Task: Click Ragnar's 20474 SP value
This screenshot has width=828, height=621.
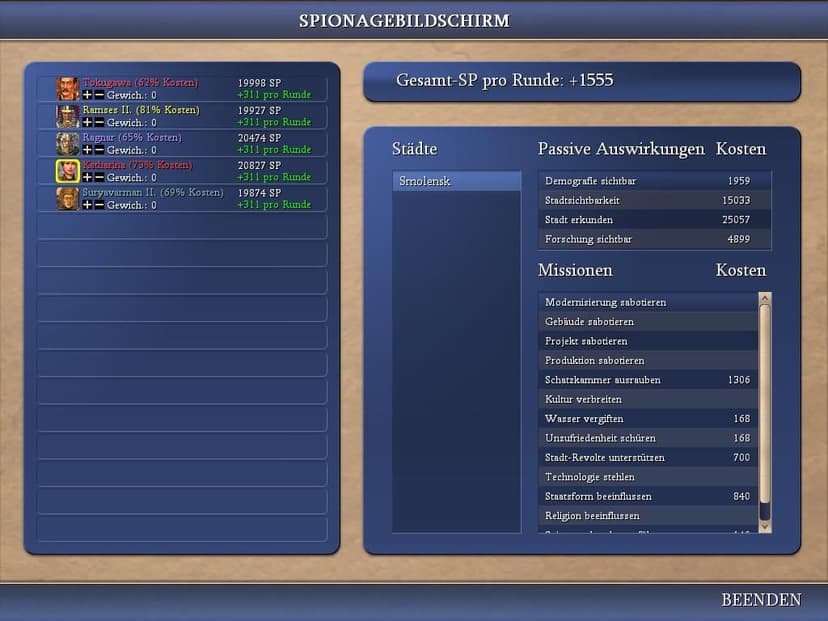Action: pyautogui.click(x=259, y=138)
